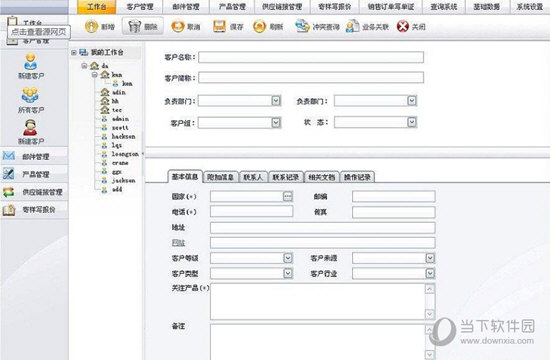Open the 负责部门 dropdown above 状态

point(412,101)
